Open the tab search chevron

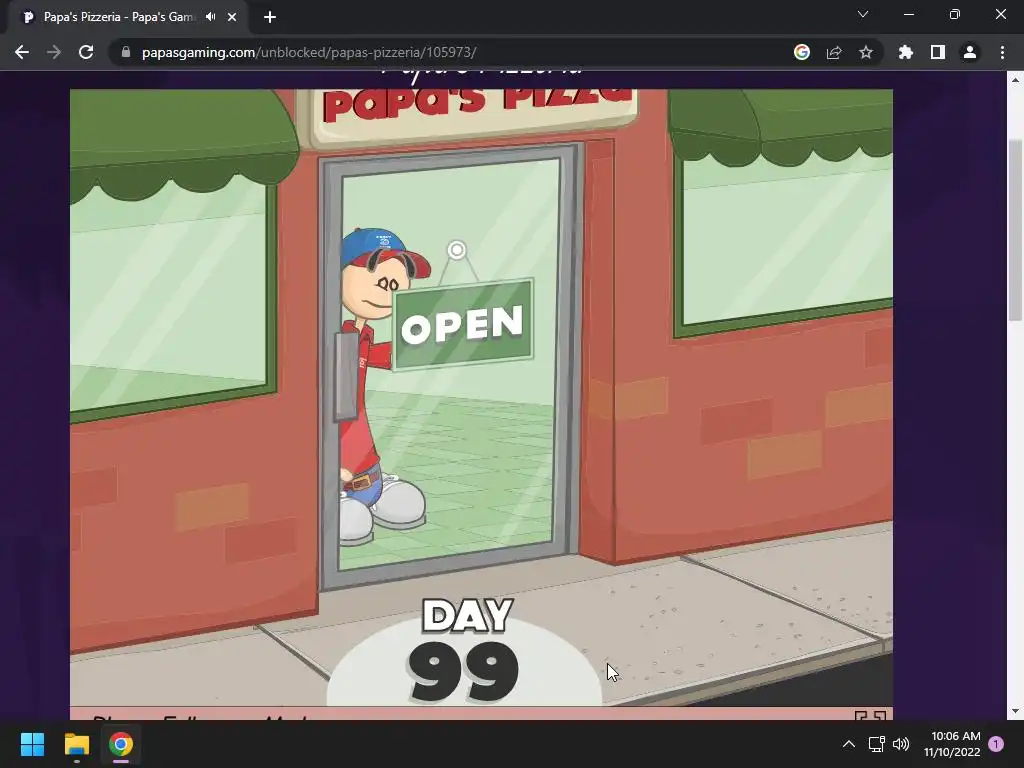(x=863, y=14)
